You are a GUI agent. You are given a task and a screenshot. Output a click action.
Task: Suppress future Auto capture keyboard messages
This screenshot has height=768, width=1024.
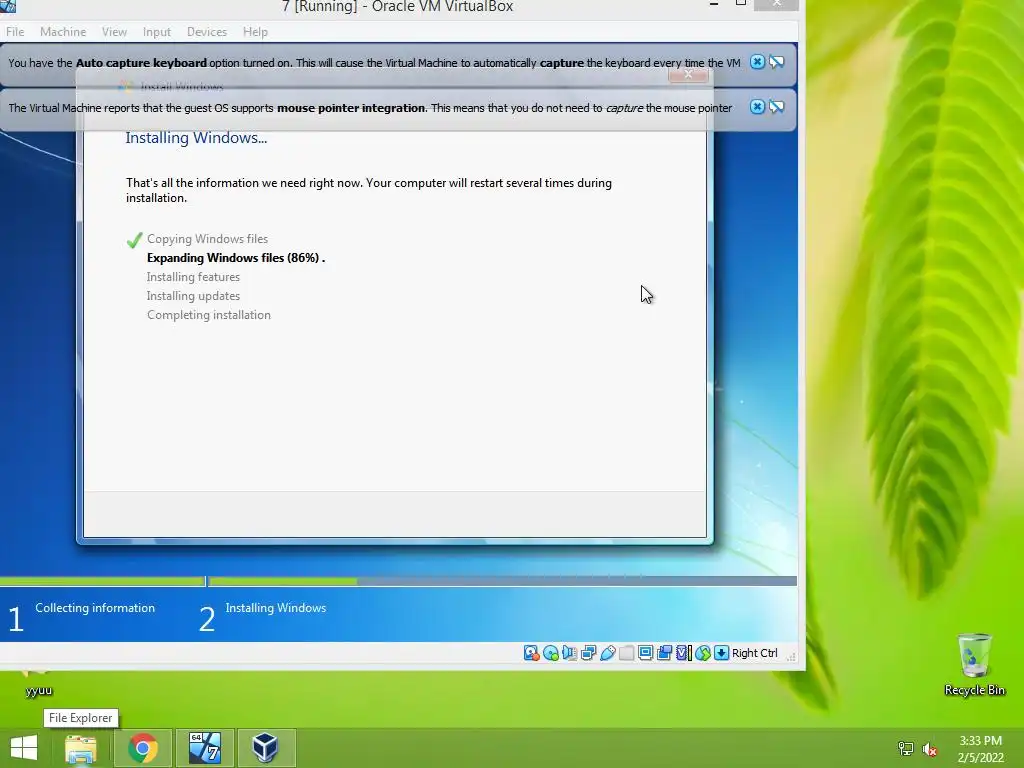point(776,62)
